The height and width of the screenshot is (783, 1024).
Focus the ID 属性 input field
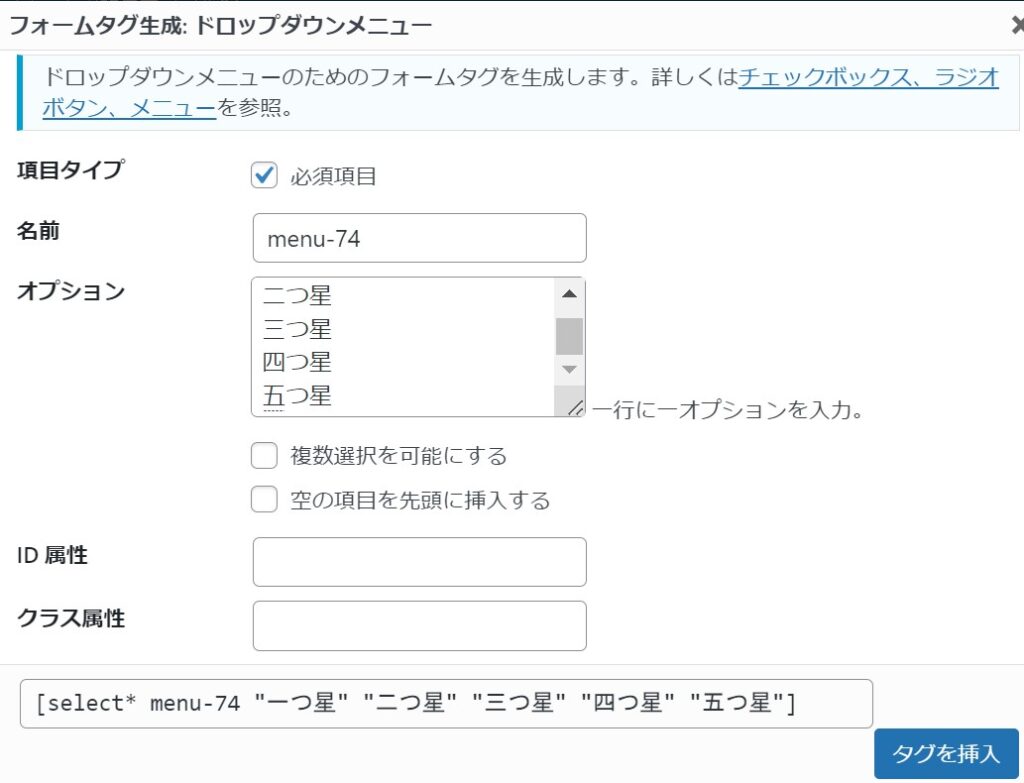[419, 562]
